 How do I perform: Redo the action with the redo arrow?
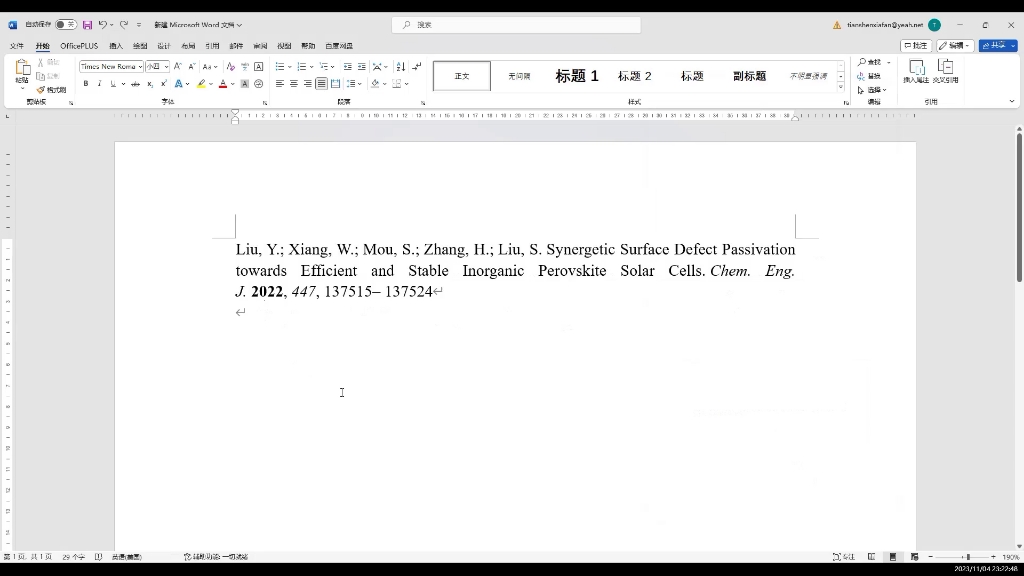tap(123, 25)
